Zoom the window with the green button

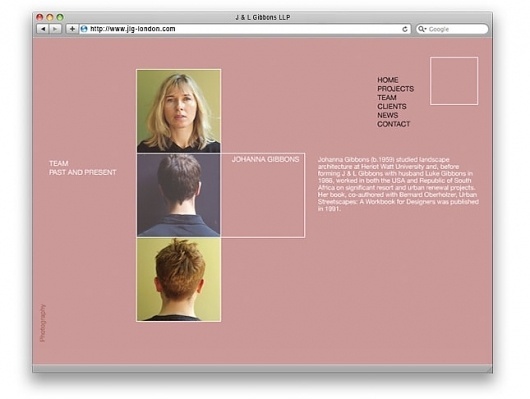(60, 17)
